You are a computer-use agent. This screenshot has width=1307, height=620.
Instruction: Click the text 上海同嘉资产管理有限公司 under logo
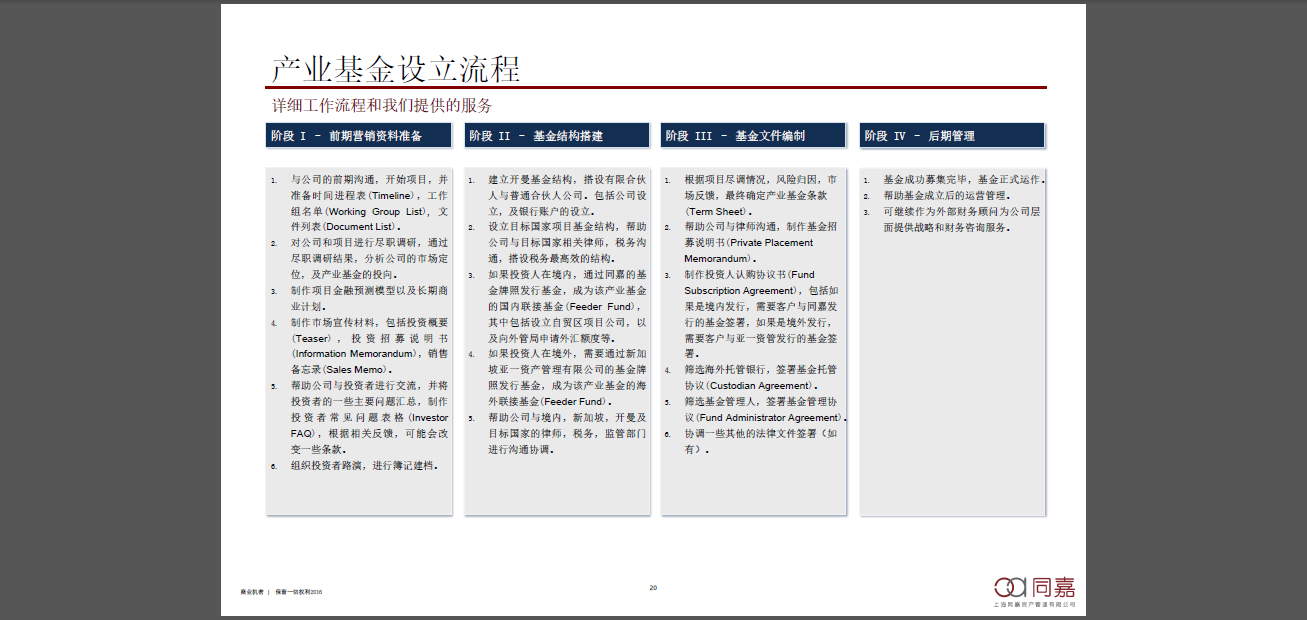click(x=1035, y=605)
